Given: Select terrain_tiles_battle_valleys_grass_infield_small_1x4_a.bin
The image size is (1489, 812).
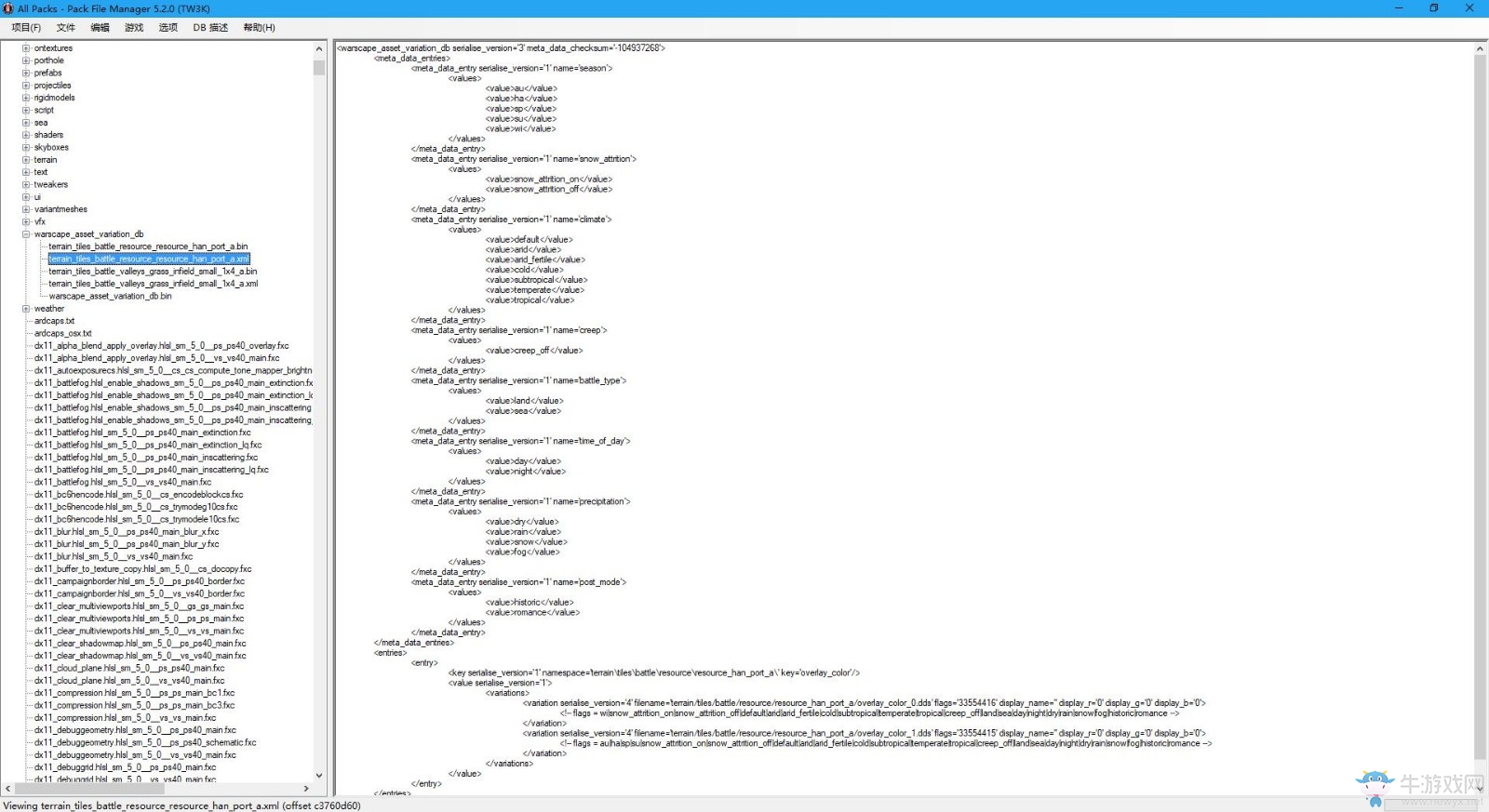Looking at the screenshot, I should point(153,272).
